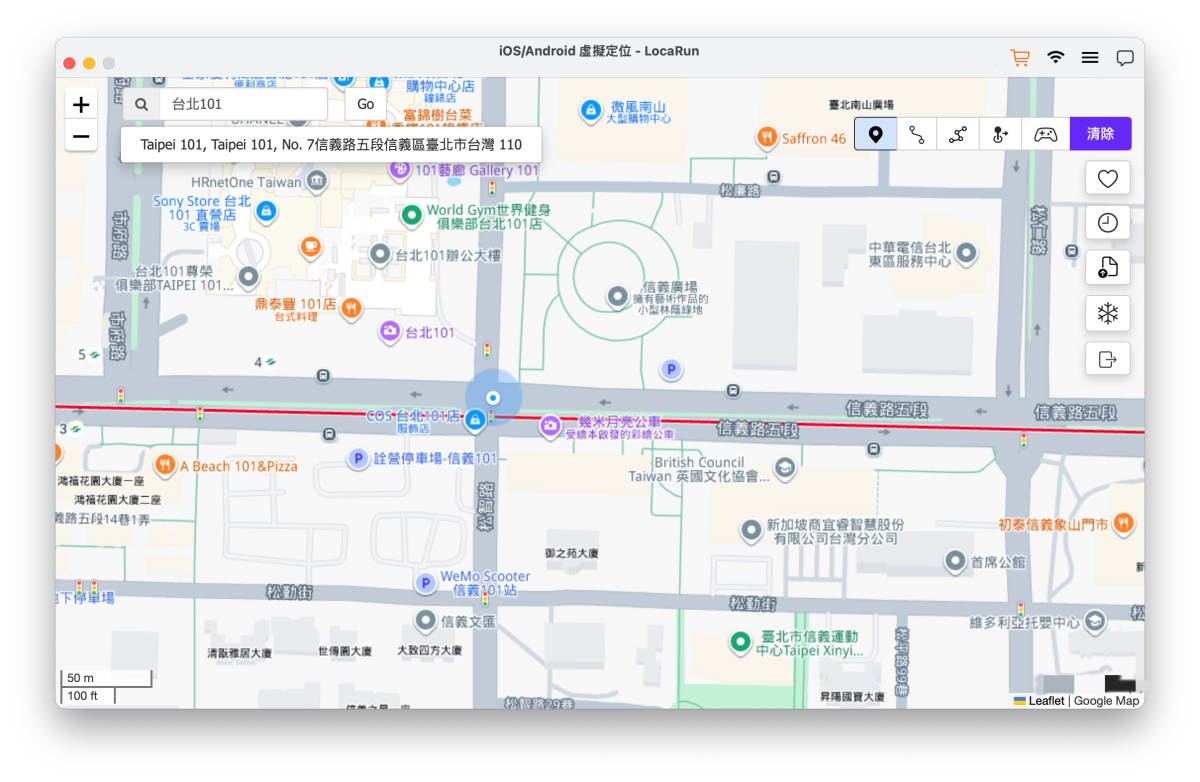This screenshot has width=1200, height=782.
Task: Click the snowflake cooldown icon
Action: tap(1107, 313)
